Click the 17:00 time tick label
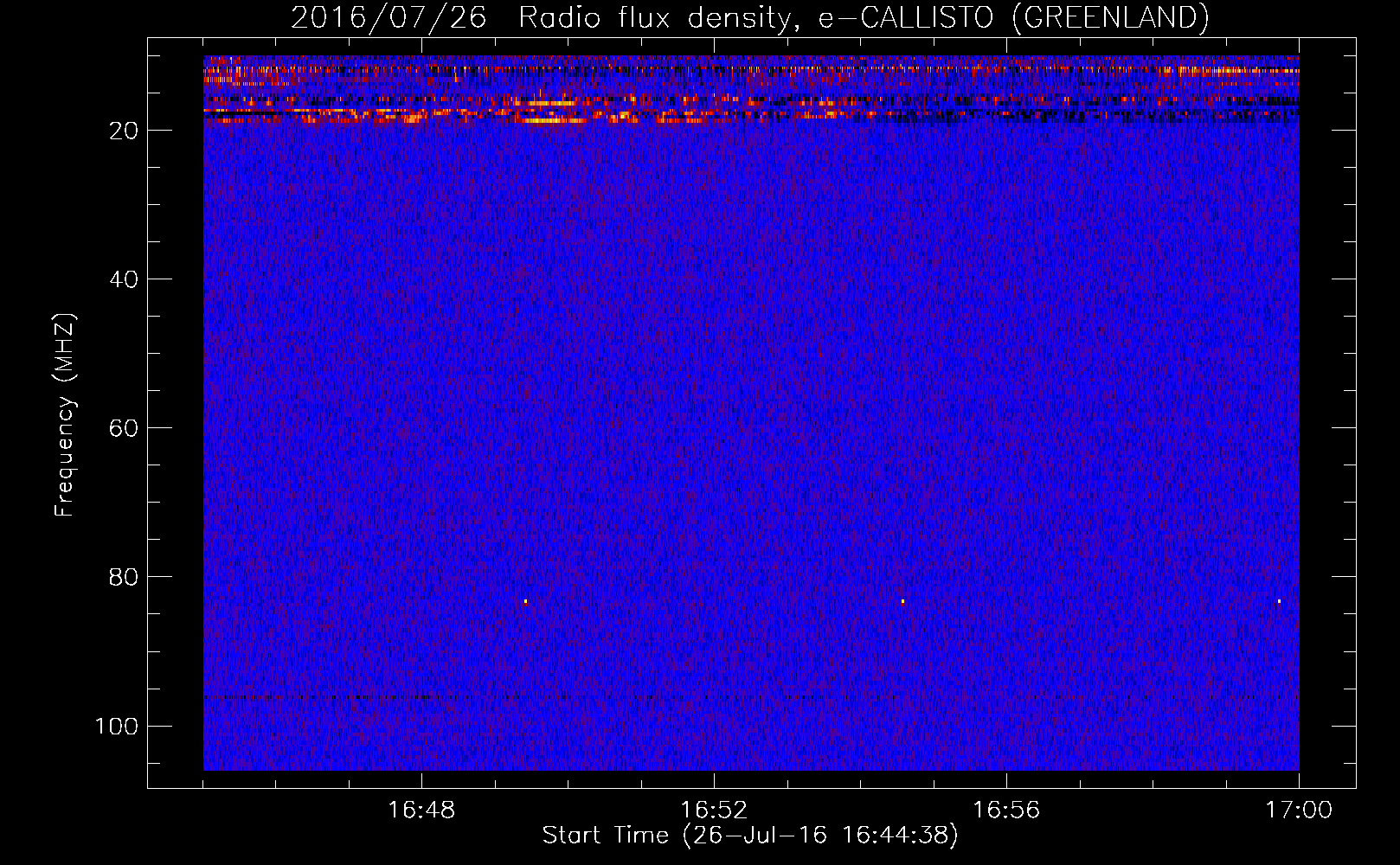Screen dimensions: 1400x865 (1299, 811)
